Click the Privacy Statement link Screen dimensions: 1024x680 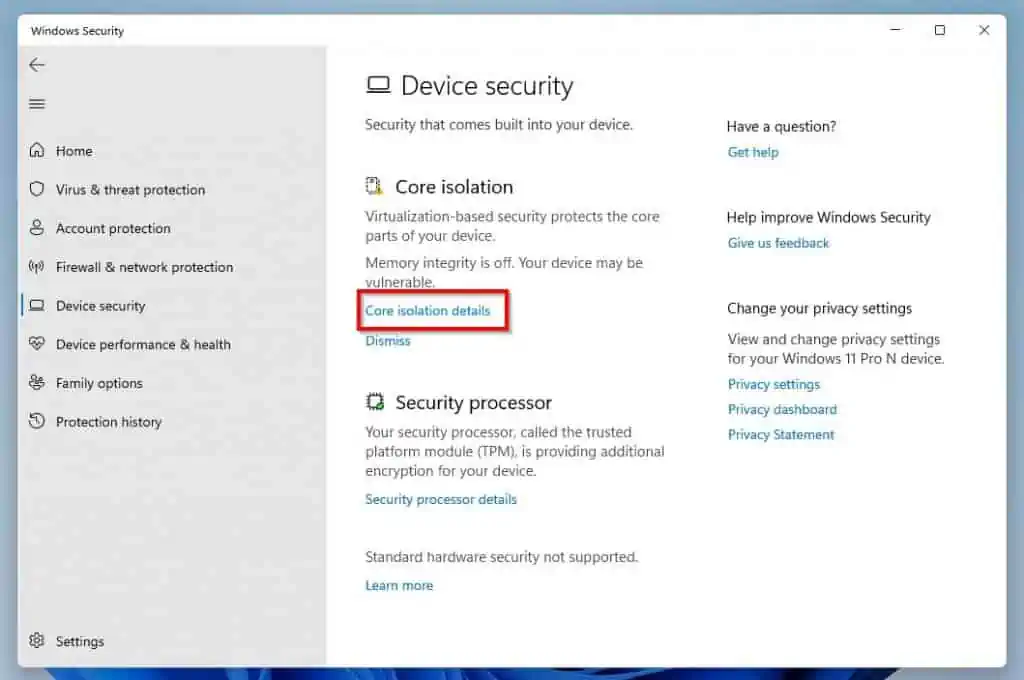coord(781,435)
